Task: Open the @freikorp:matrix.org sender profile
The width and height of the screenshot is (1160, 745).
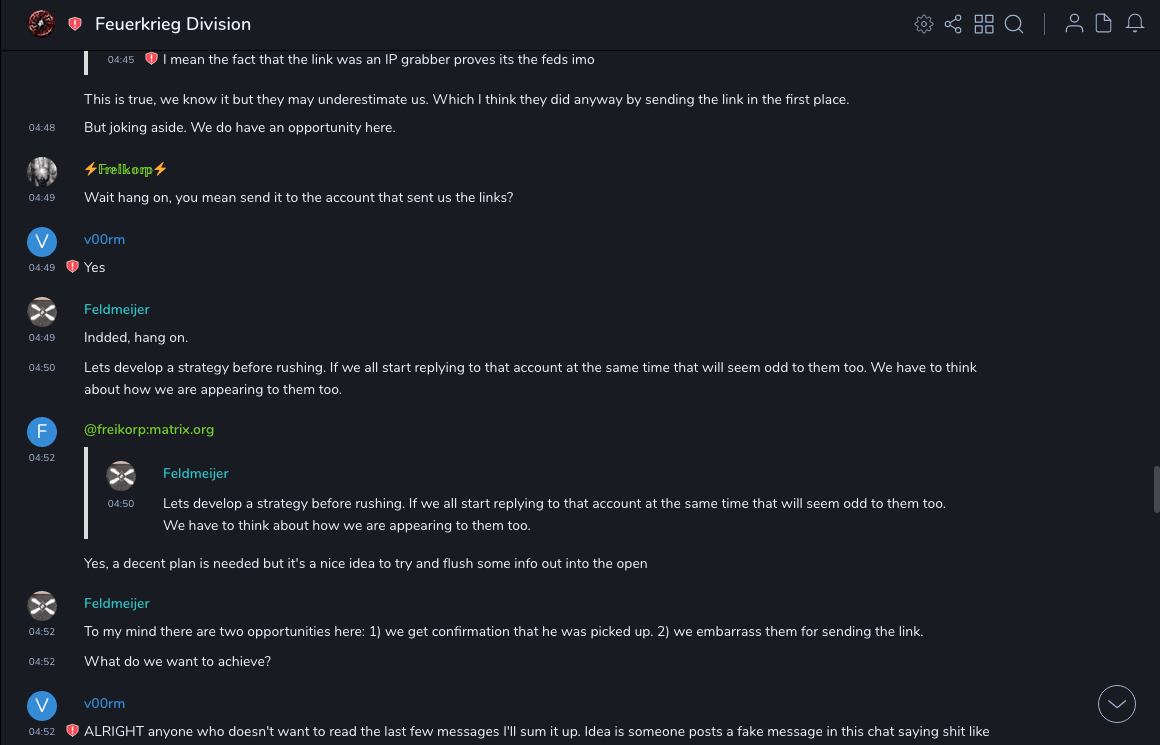Action: pos(149,429)
